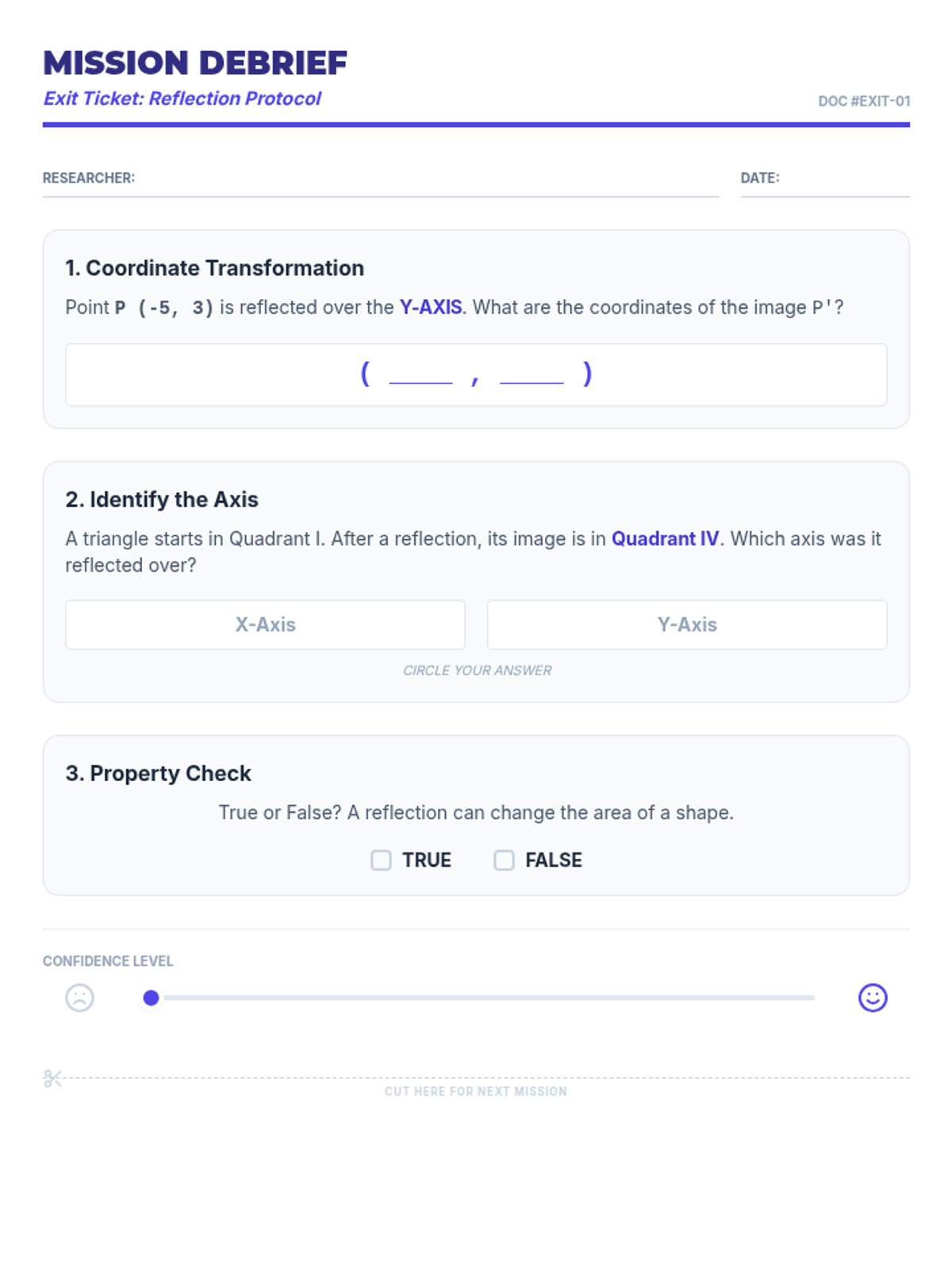
Task: Click the sad face confidence icon
Action: [x=79, y=998]
